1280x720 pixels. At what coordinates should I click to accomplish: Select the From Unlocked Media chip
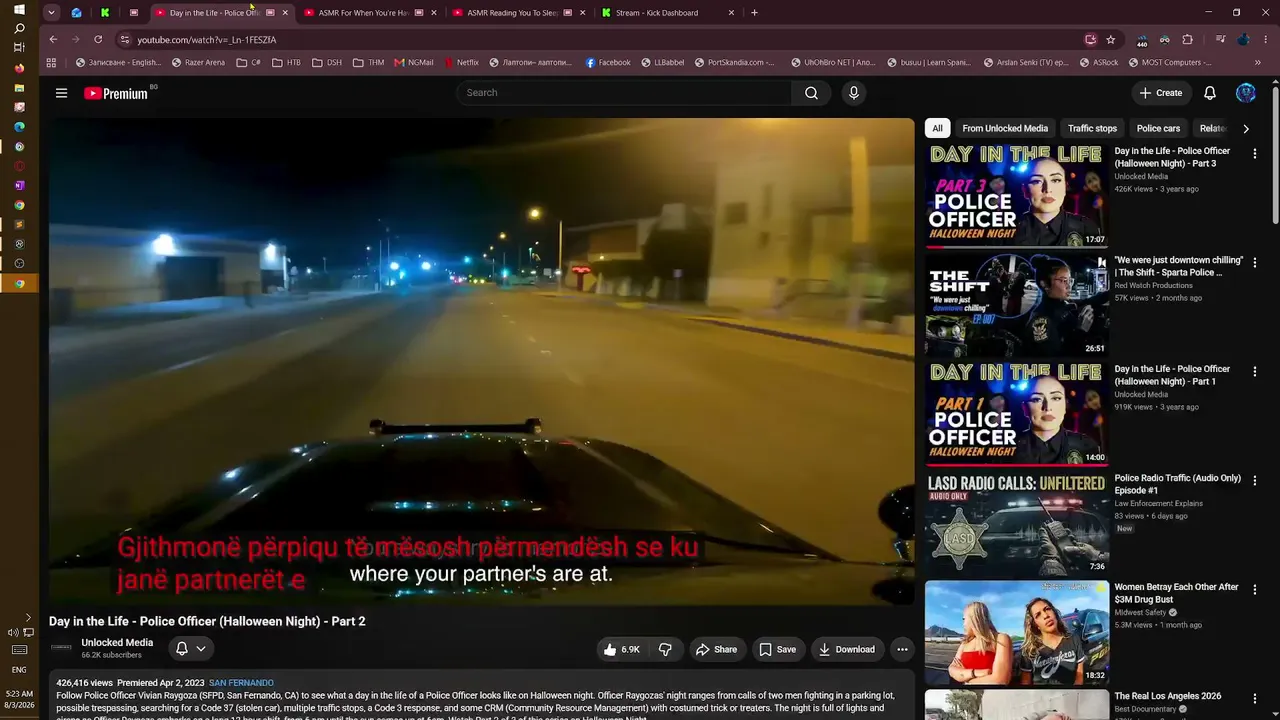coord(1005,129)
